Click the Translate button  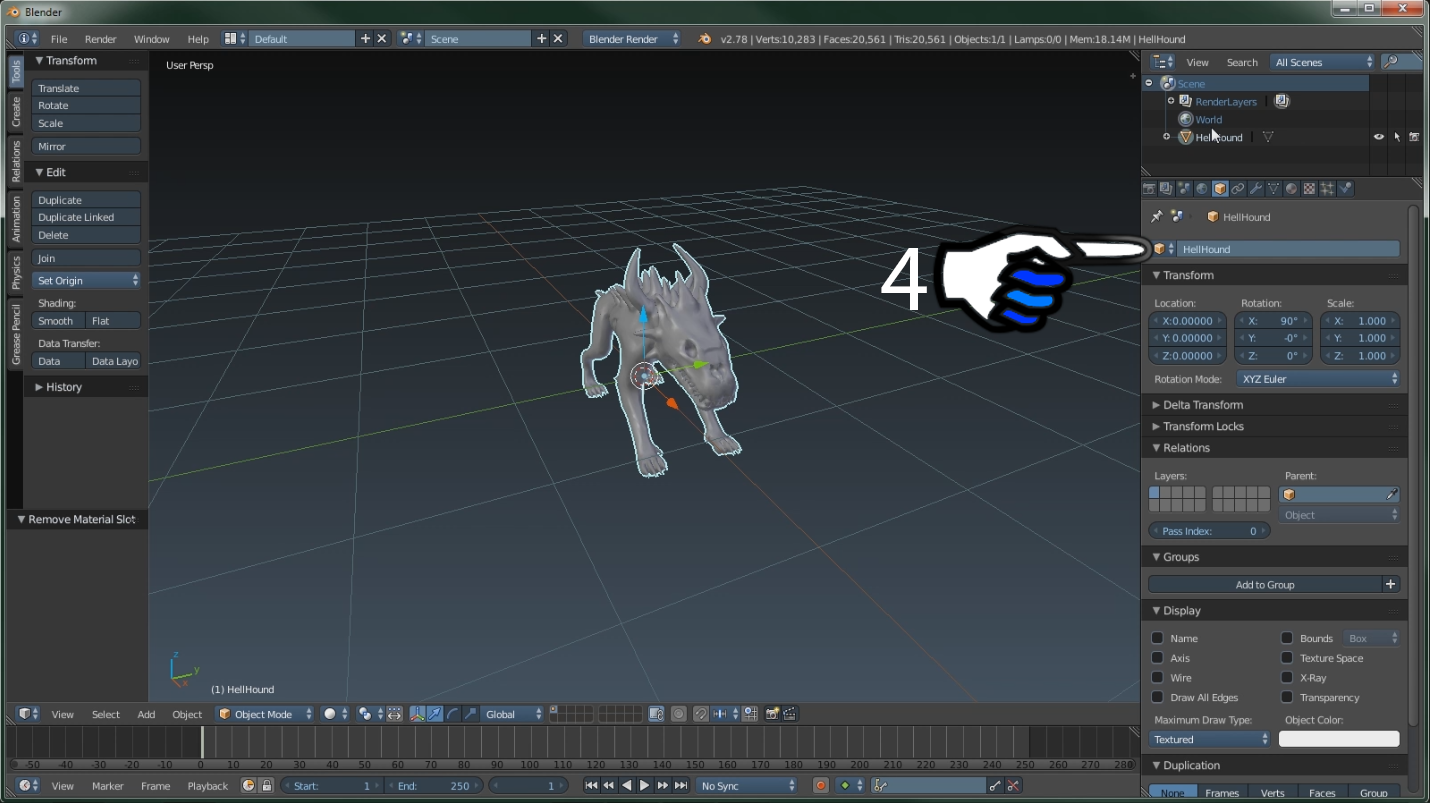[x=86, y=88]
